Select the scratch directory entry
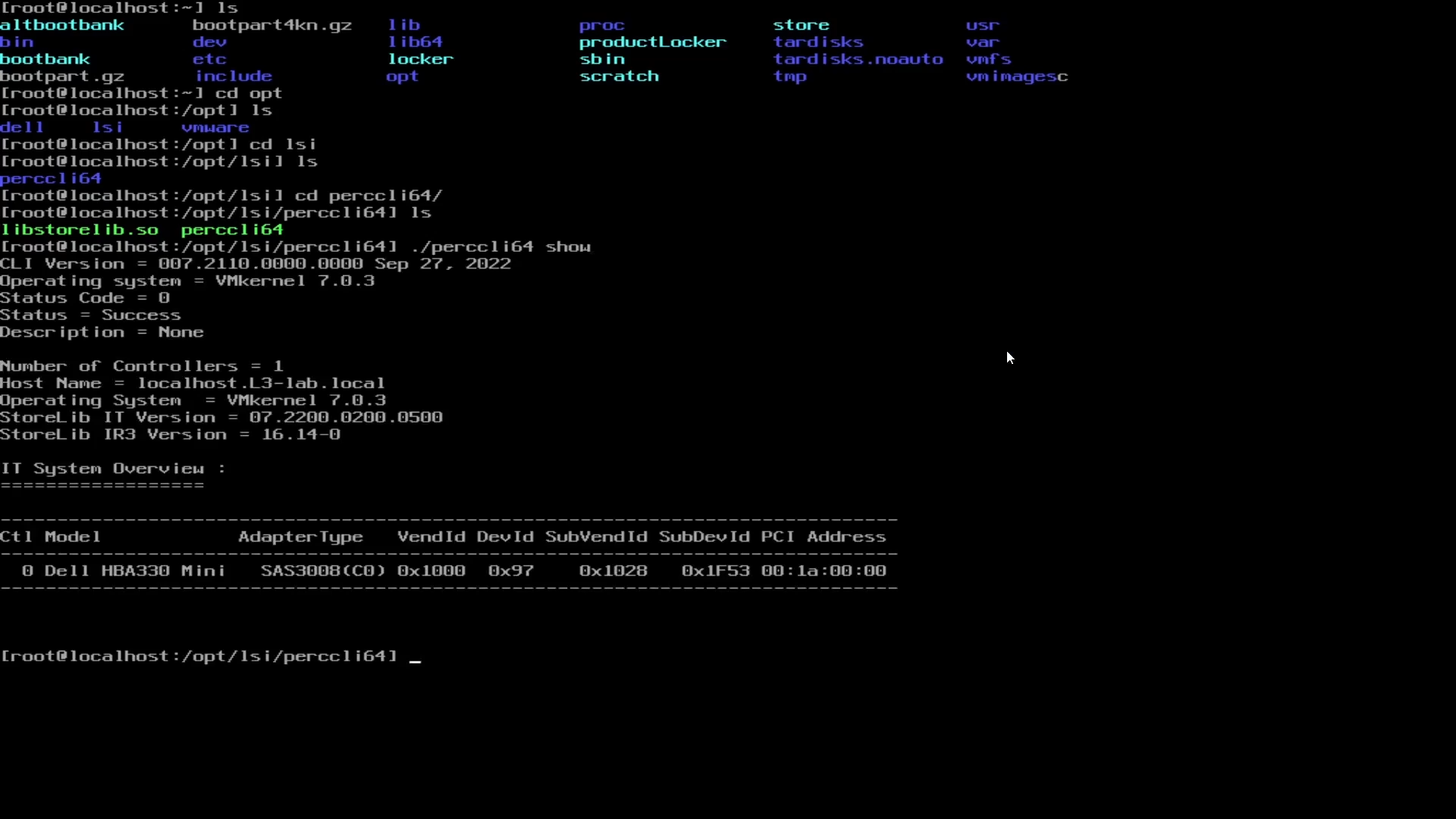Screen dimensions: 1456x819 (x=620, y=76)
